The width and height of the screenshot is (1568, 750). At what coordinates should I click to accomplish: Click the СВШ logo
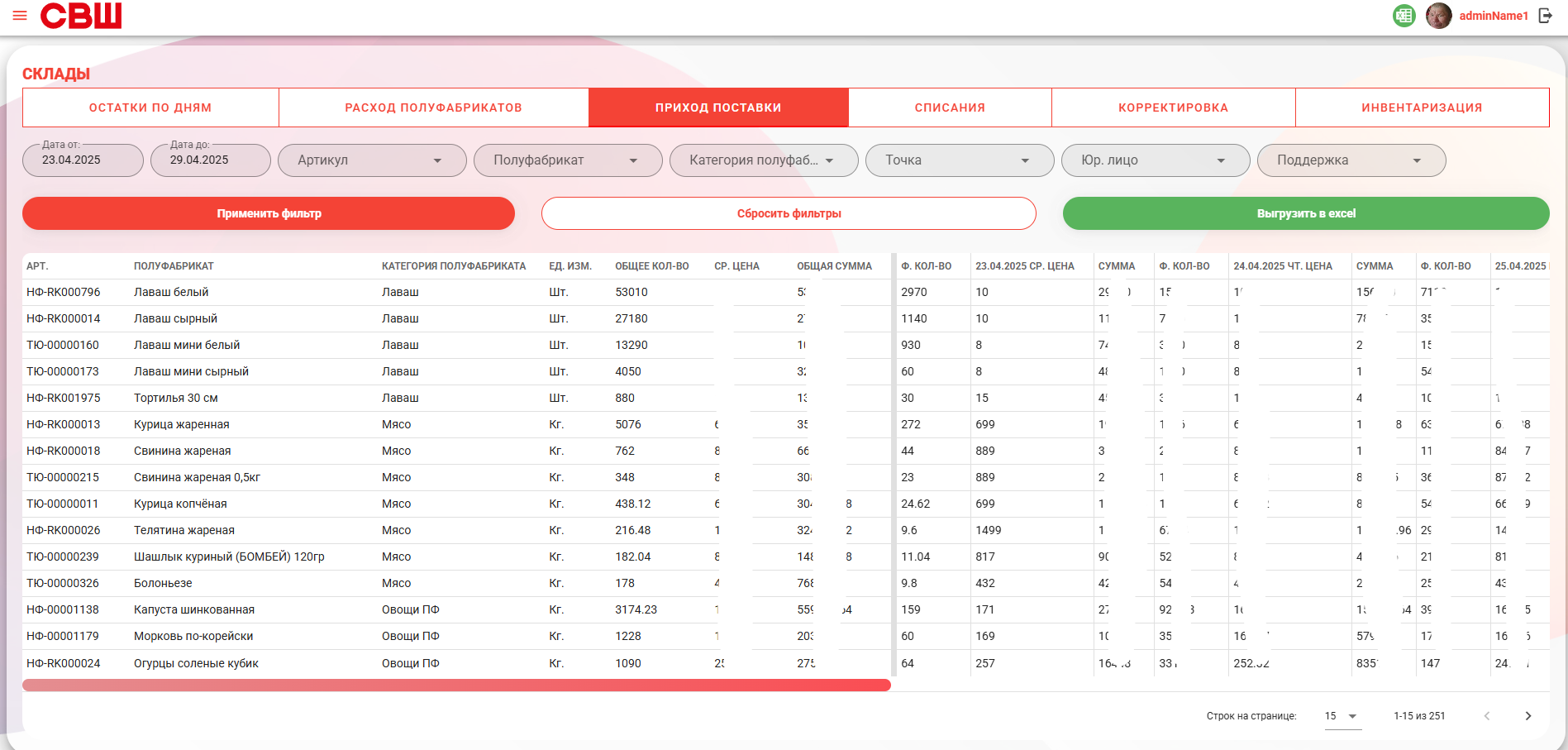(81, 16)
